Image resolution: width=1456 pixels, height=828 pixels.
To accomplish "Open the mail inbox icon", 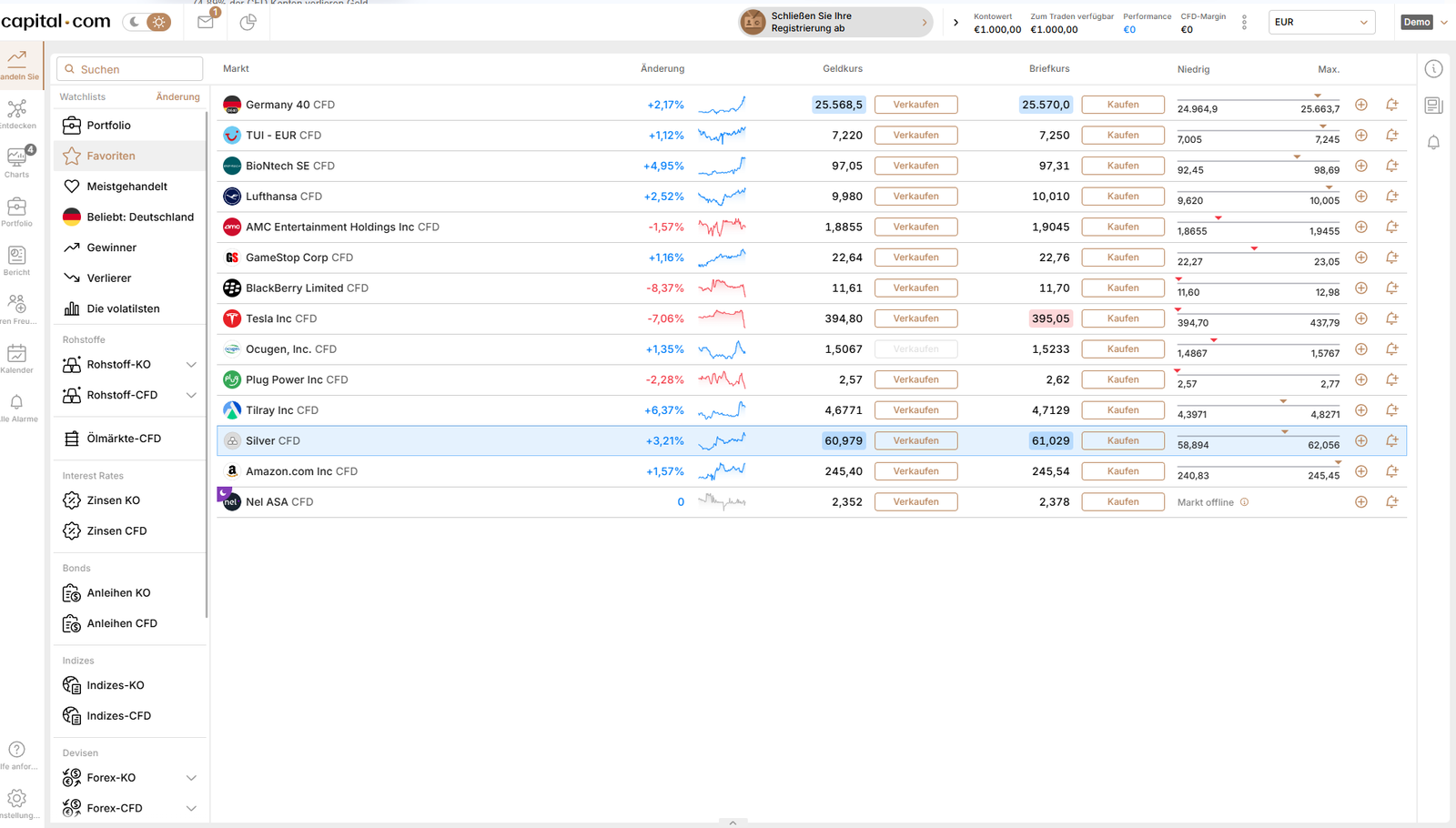I will 206,22.
